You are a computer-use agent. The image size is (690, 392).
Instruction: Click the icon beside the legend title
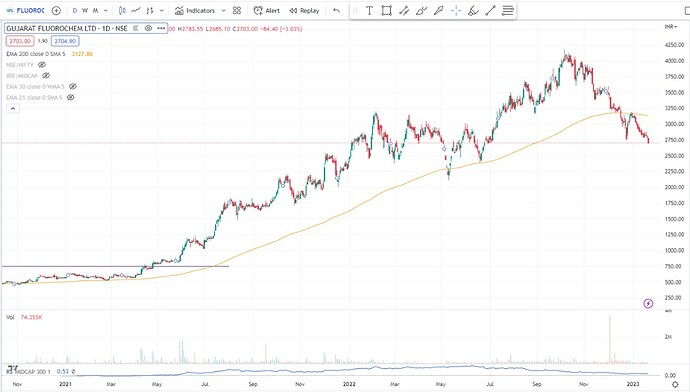(x=136, y=28)
